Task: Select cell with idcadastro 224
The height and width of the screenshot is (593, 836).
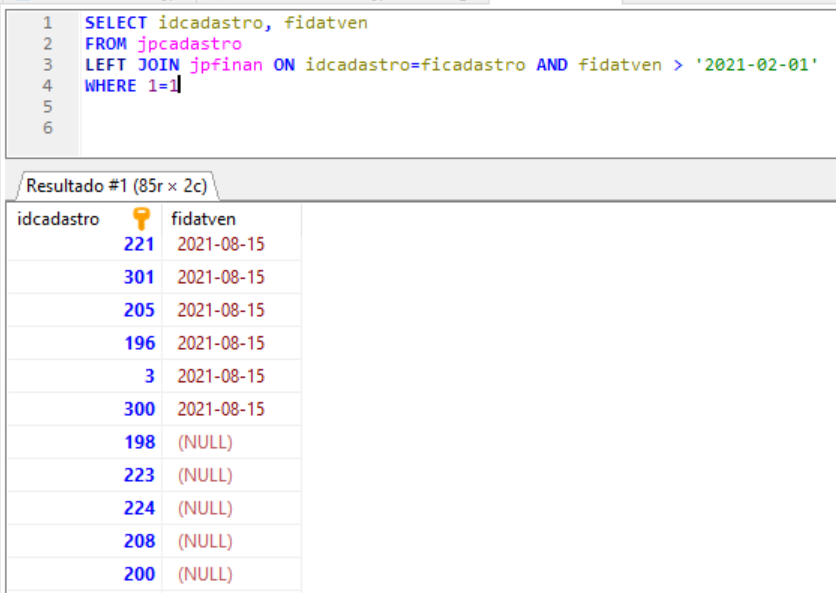Action: (x=85, y=509)
